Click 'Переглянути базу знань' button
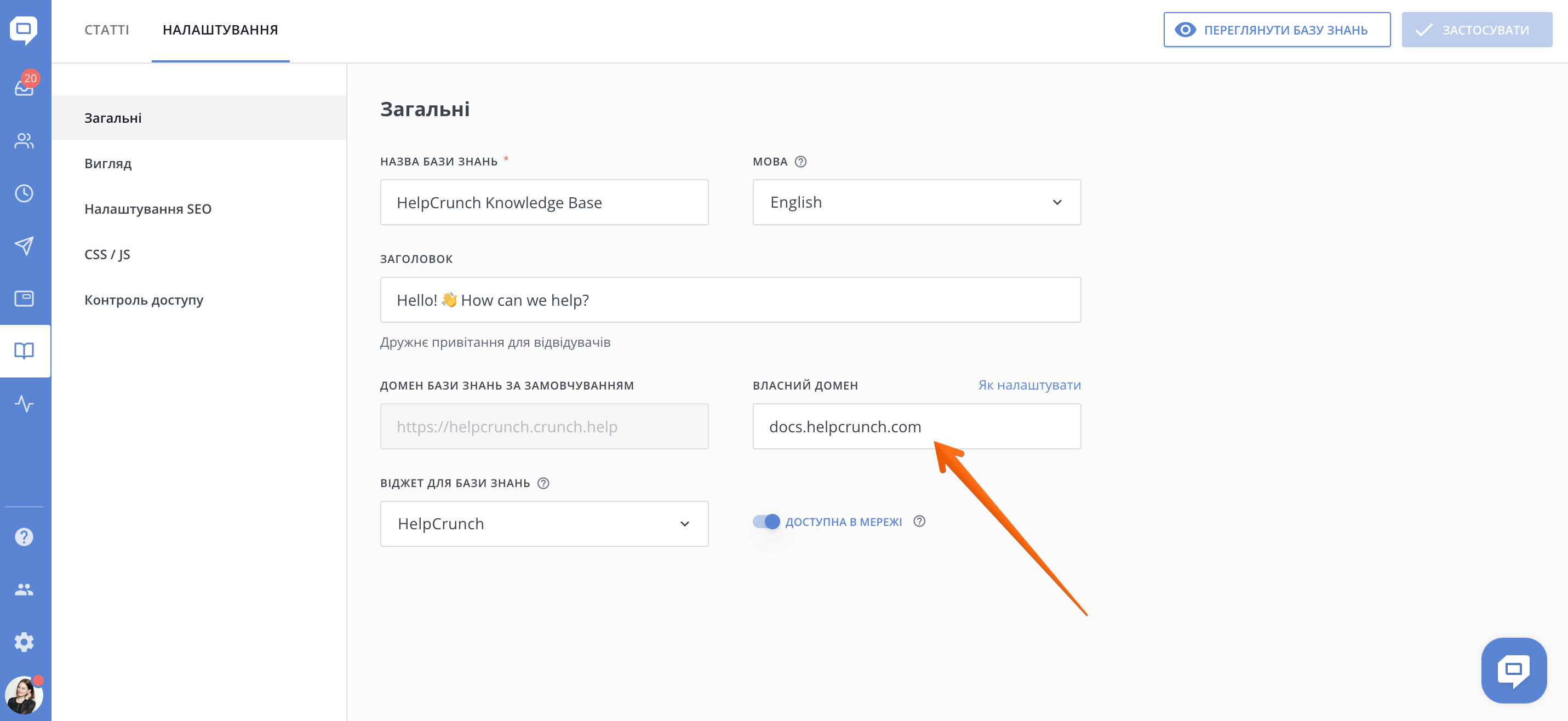 (x=1277, y=30)
